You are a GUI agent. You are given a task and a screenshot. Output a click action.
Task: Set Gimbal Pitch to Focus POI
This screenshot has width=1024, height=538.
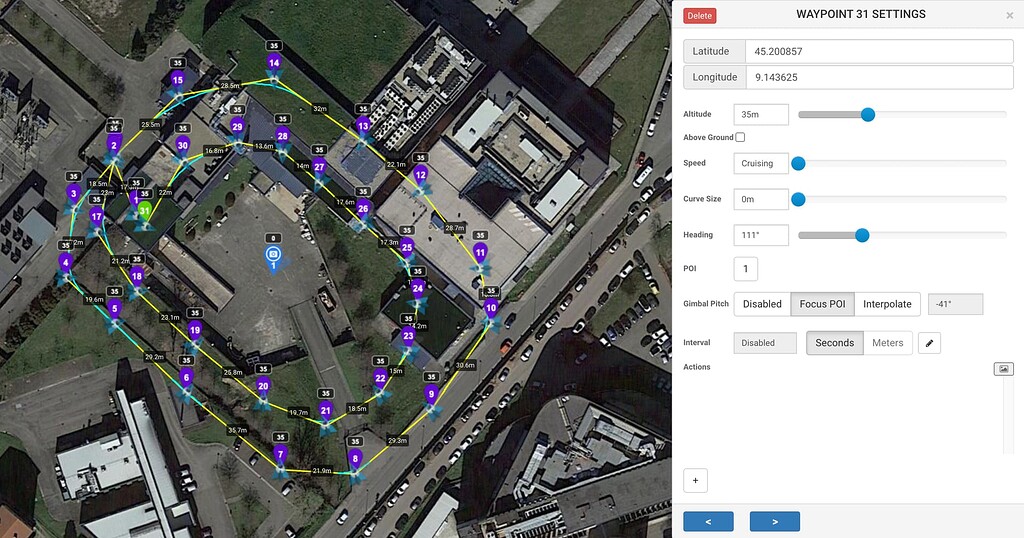coord(822,304)
